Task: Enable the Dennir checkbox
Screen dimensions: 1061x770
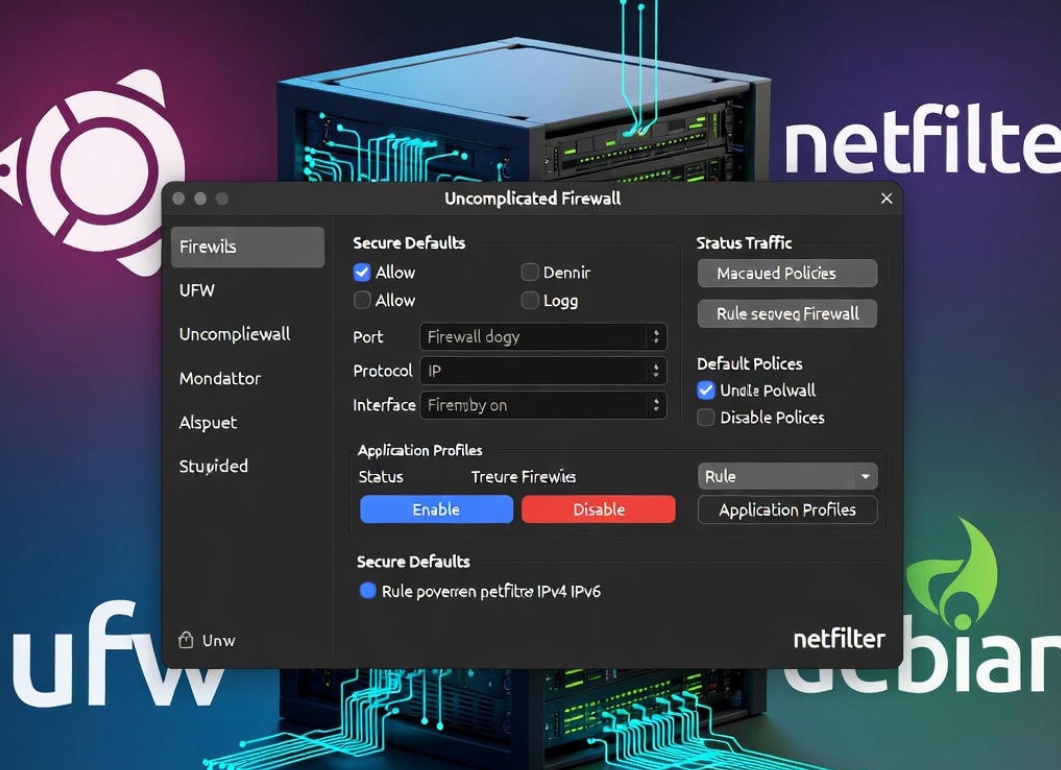Action: coord(530,272)
